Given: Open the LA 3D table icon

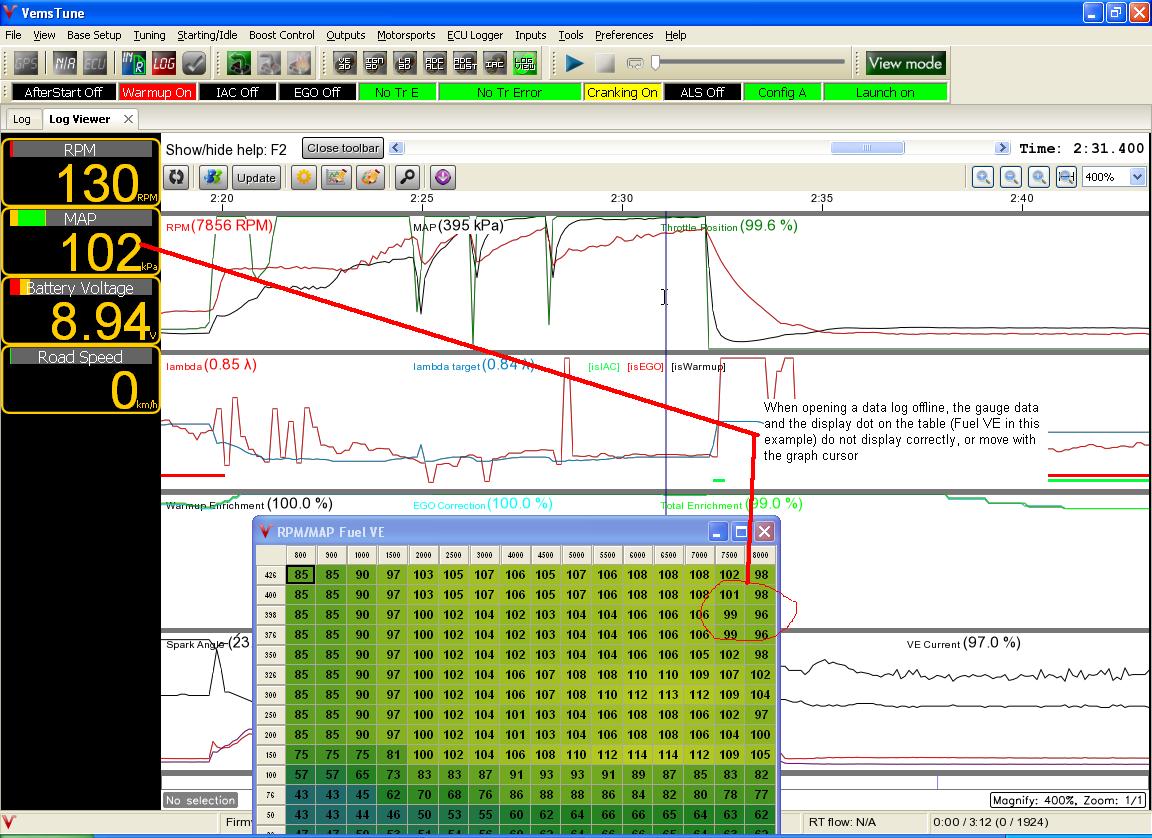Looking at the screenshot, I should pyautogui.click(x=405, y=63).
